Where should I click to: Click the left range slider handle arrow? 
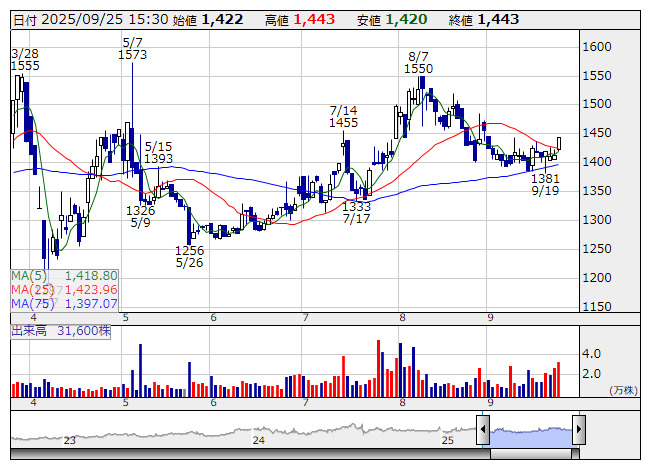[483, 431]
